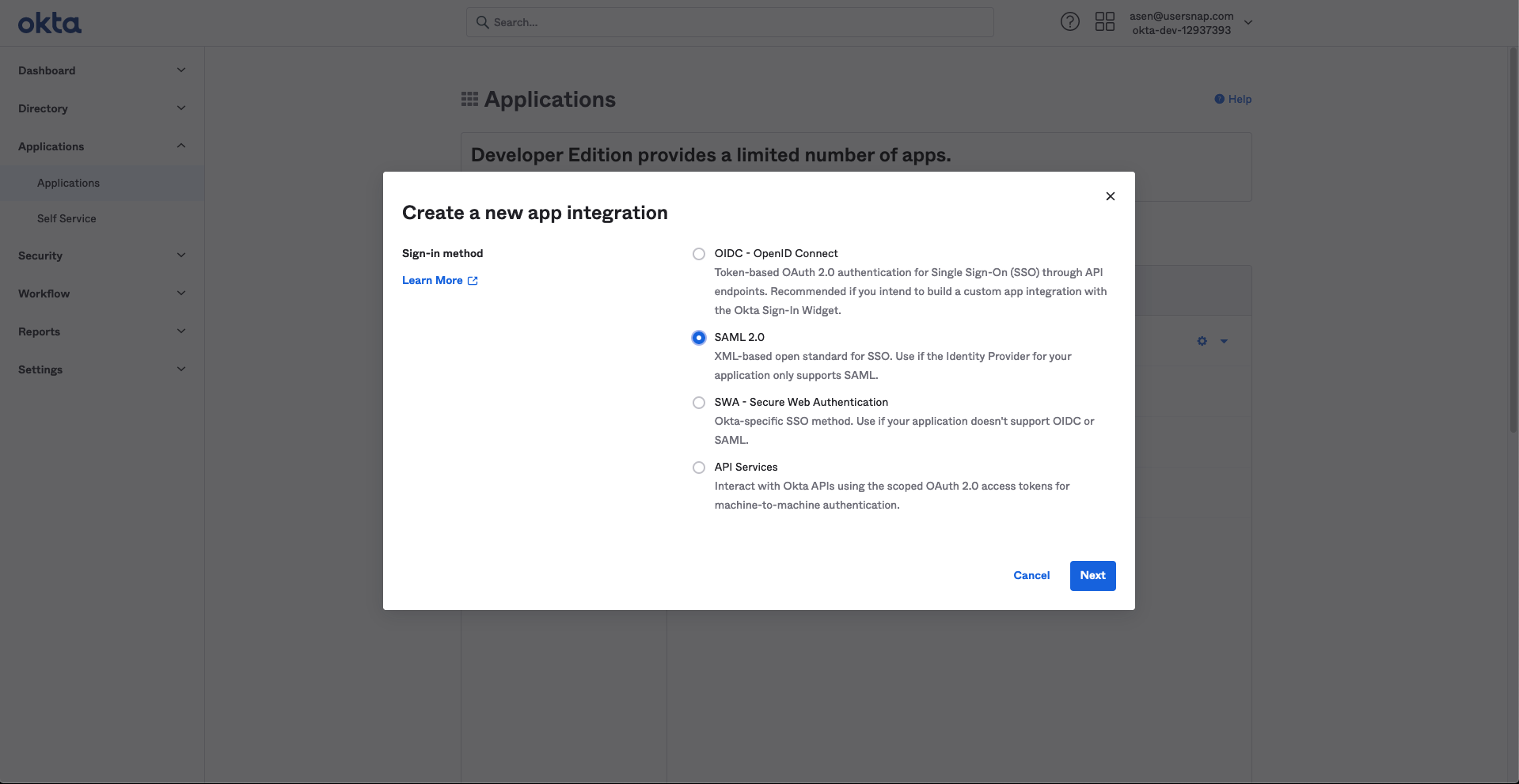This screenshot has height=784, width=1519.
Task: Pick the API Services radio button
Action: click(698, 468)
